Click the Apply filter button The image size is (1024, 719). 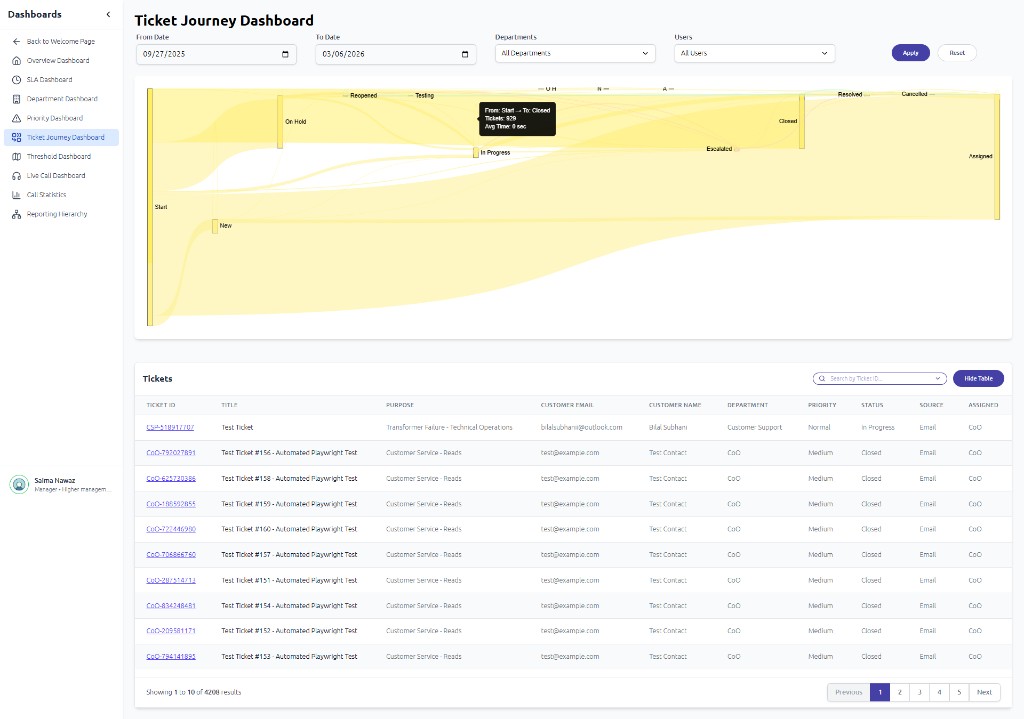910,53
